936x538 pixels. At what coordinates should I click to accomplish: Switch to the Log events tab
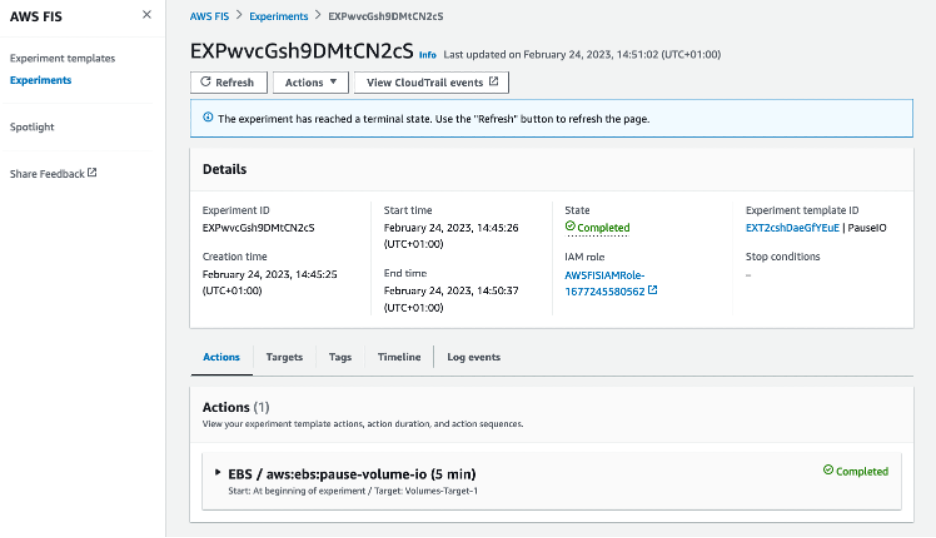[474, 357]
